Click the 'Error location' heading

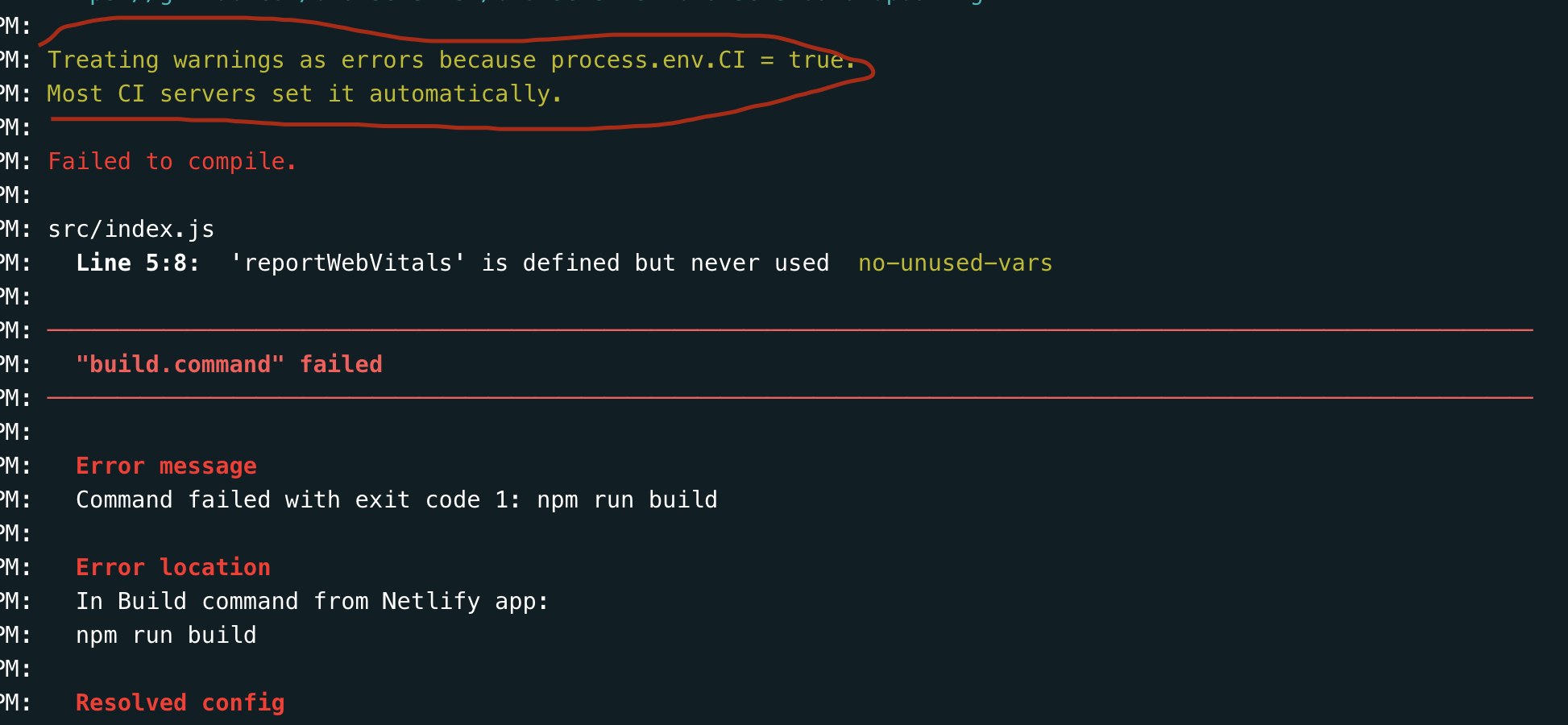click(x=172, y=568)
